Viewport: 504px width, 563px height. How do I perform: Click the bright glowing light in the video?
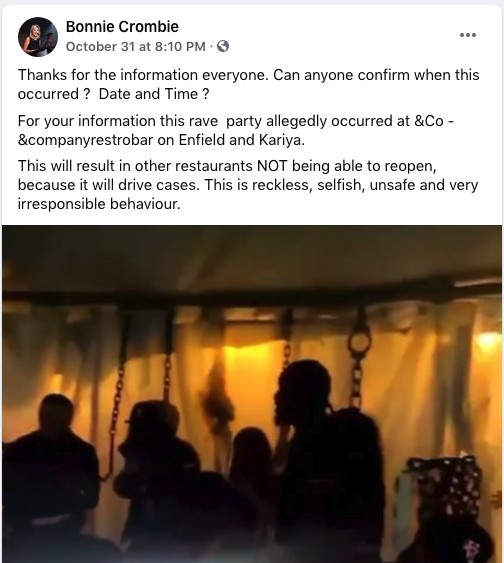pos(488,341)
